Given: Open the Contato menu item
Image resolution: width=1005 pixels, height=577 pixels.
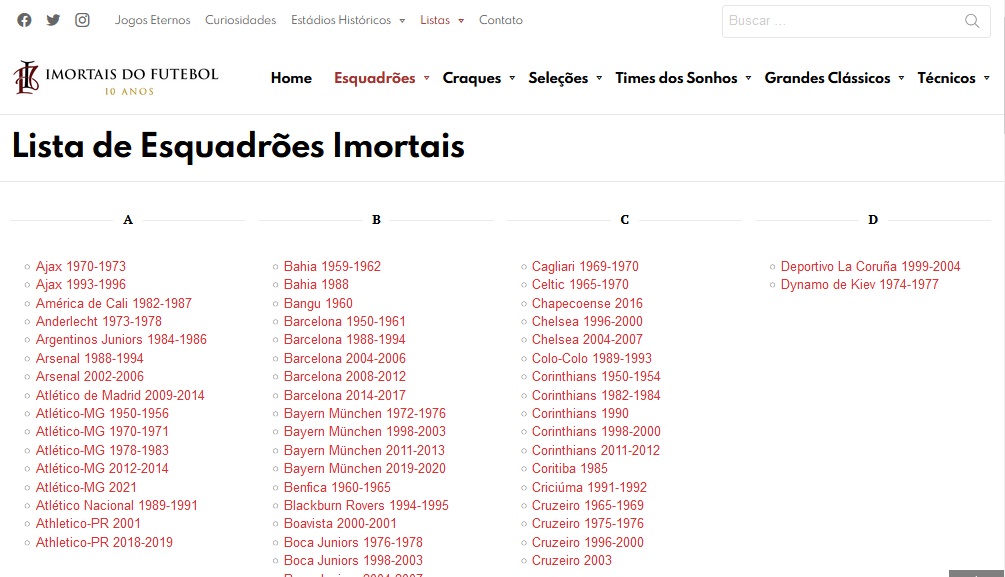Looking at the screenshot, I should click(501, 20).
